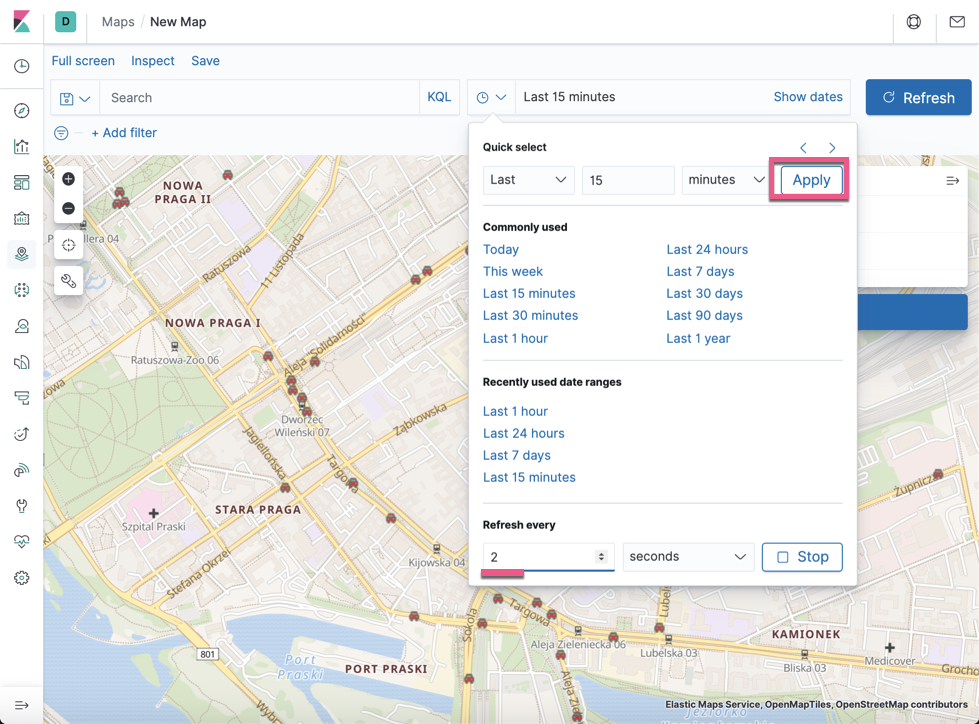Collapse the layers panel arrow icon
Image resolution: width=979 pixels, height=724 pixels.
[952, 181]
